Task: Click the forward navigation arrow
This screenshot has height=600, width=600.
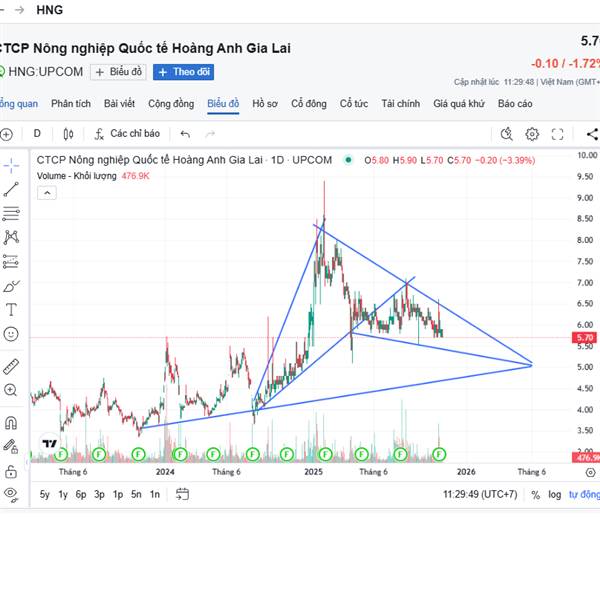Action: (x=19, y=10)
